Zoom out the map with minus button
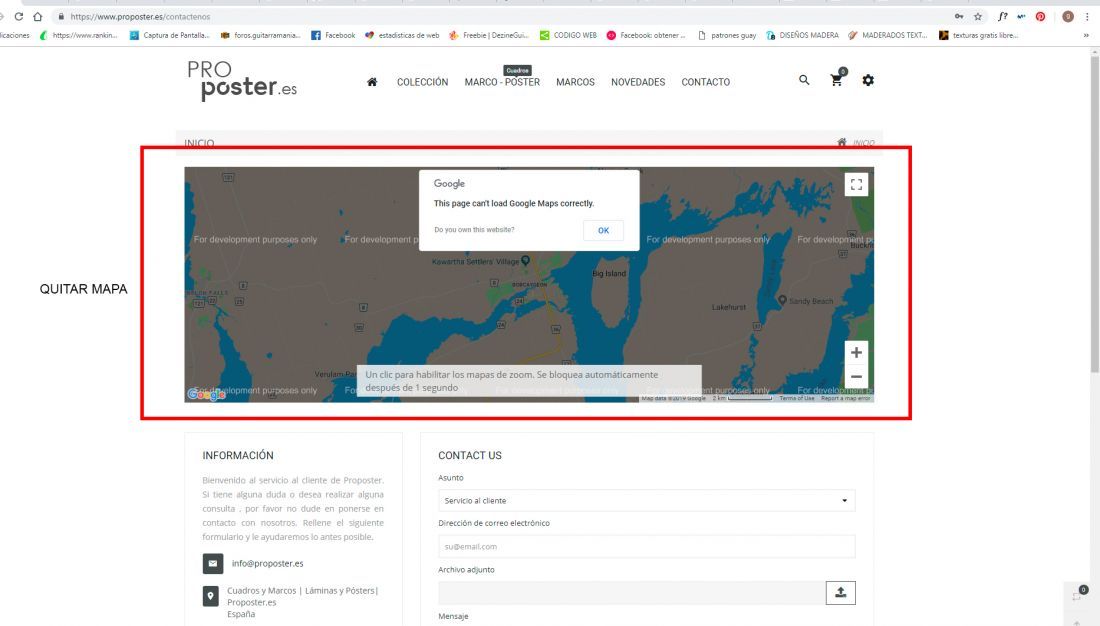 pos(857,377)
